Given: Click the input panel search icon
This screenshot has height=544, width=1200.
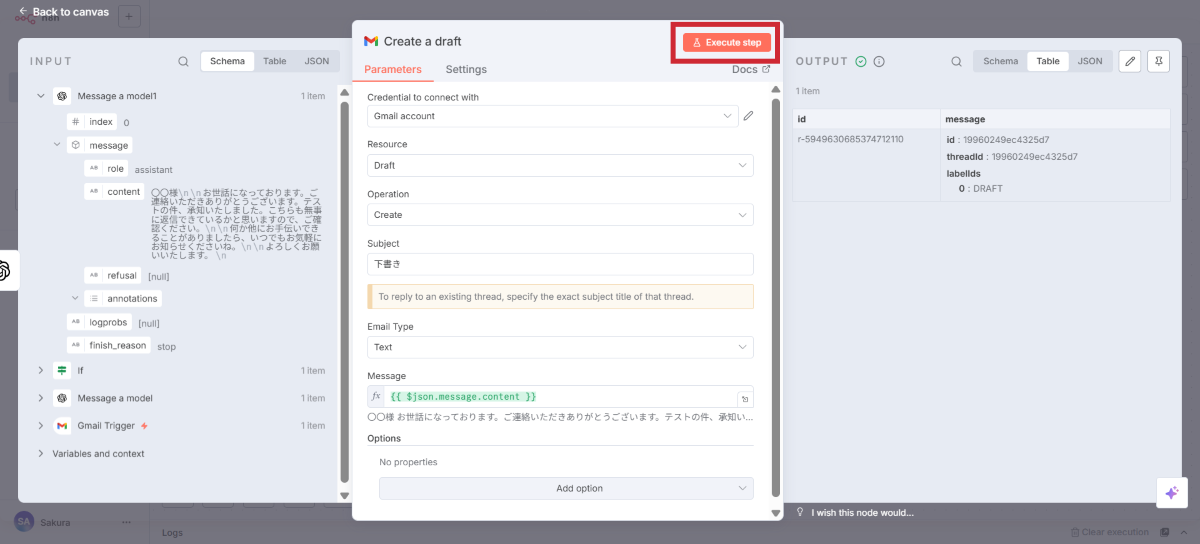Looking at the screenshot, I should pos(183,61).
